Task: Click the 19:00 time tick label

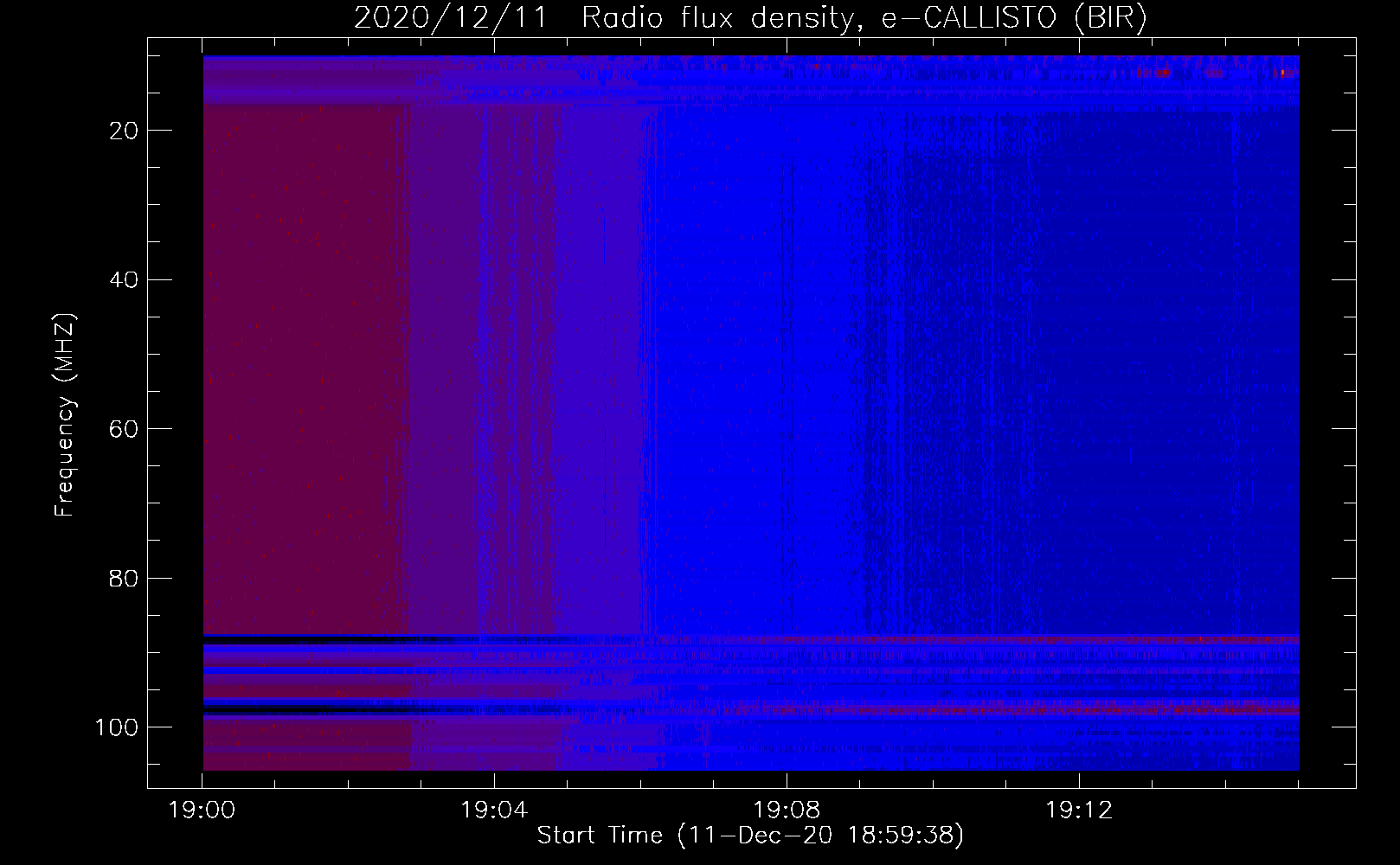Action: pyautogui.click(x=202, y=811)
